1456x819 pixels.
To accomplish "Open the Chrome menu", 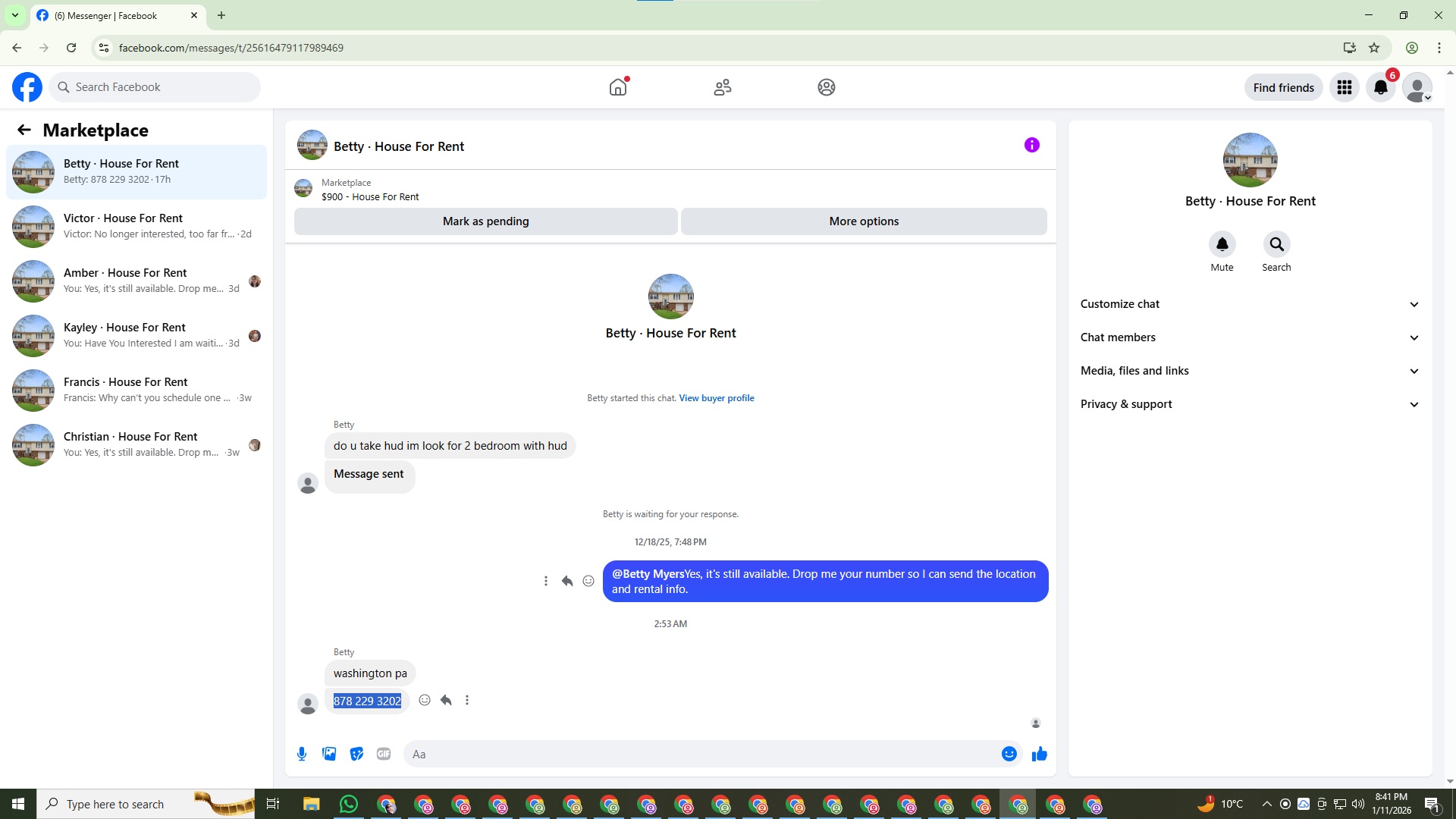I will pyautogui.click(x=1439, y=48).
